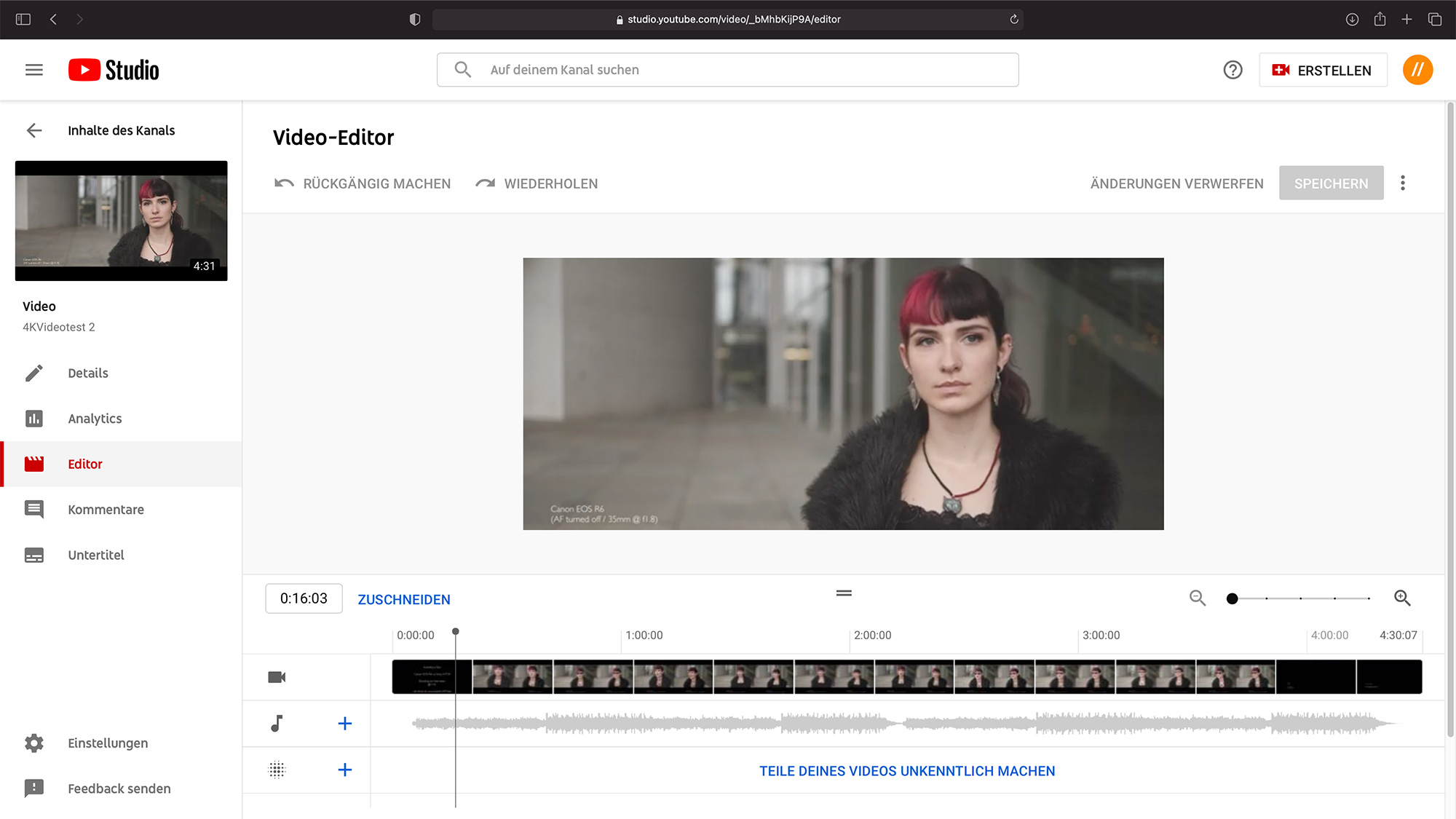Open a new Safari tab with plus

point(1406,20)
